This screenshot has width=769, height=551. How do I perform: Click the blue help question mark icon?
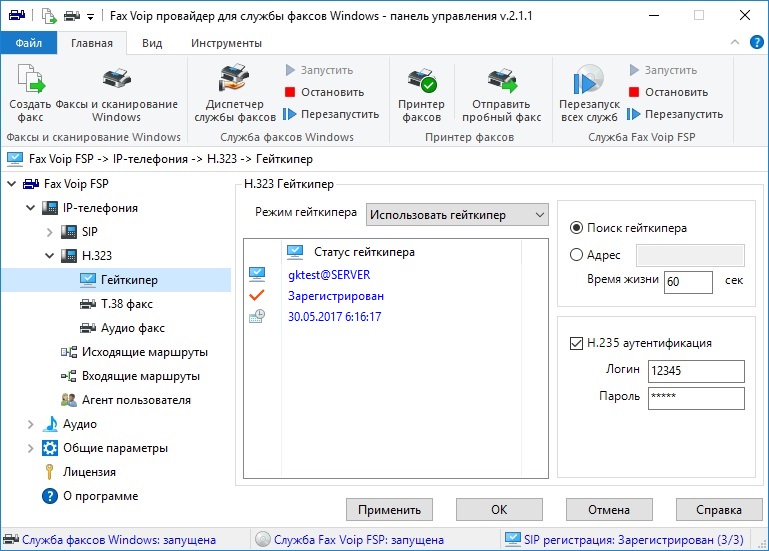(756, 42)
